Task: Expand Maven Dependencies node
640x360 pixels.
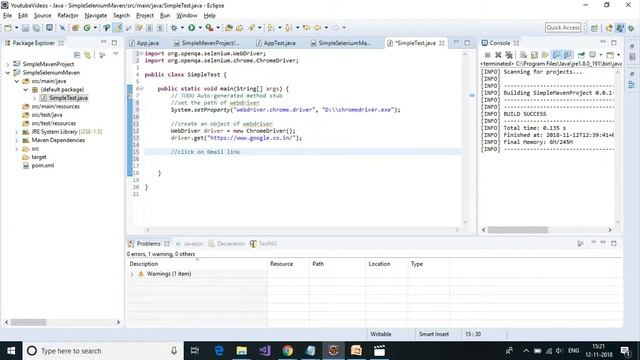Action: coord(17,140)
